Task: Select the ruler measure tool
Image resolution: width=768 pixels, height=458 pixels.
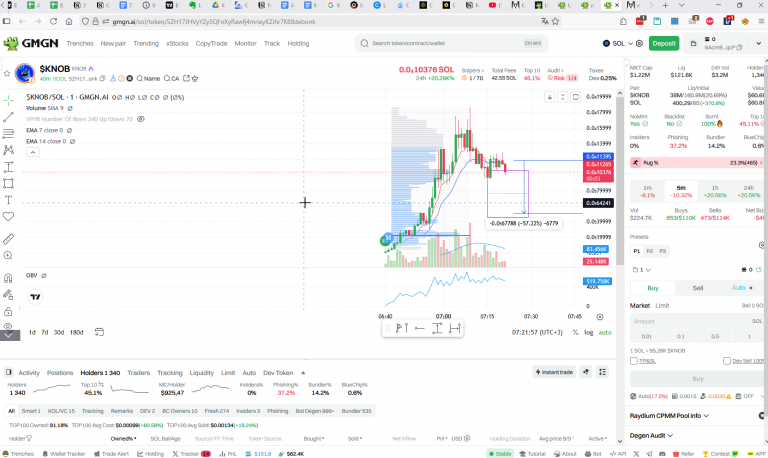Action: 8,239
